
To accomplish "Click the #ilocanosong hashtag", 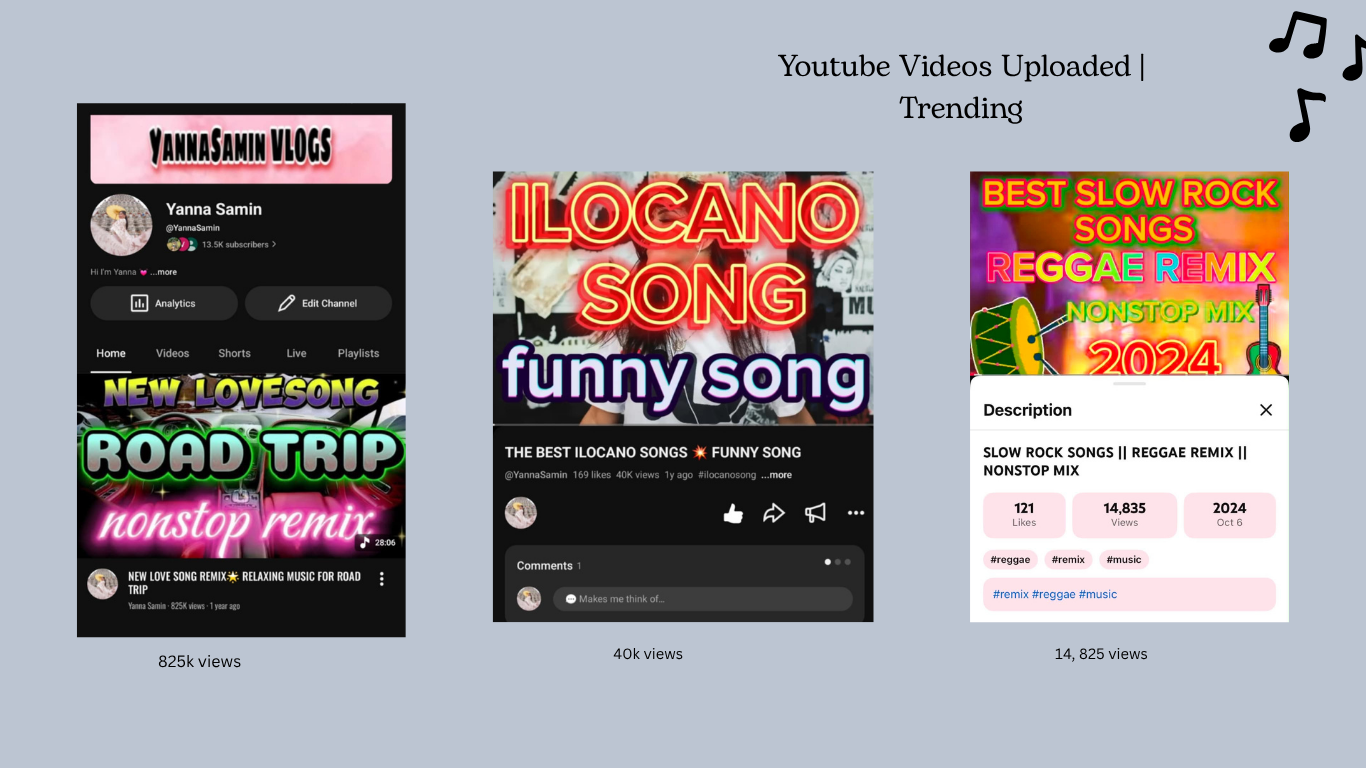I will pos(727,475).
